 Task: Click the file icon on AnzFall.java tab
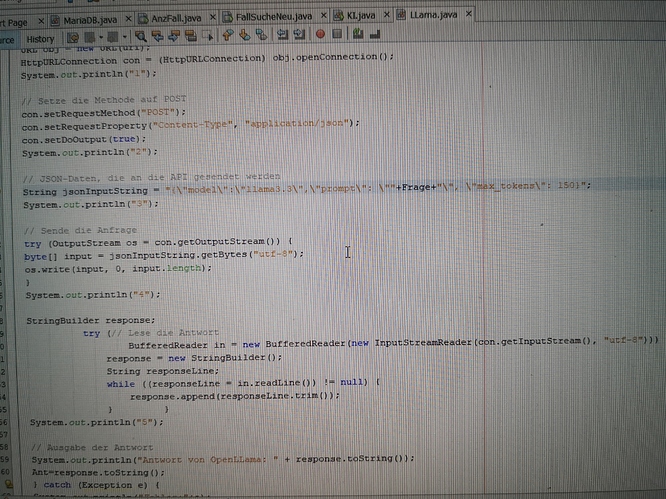coord(143,19)
